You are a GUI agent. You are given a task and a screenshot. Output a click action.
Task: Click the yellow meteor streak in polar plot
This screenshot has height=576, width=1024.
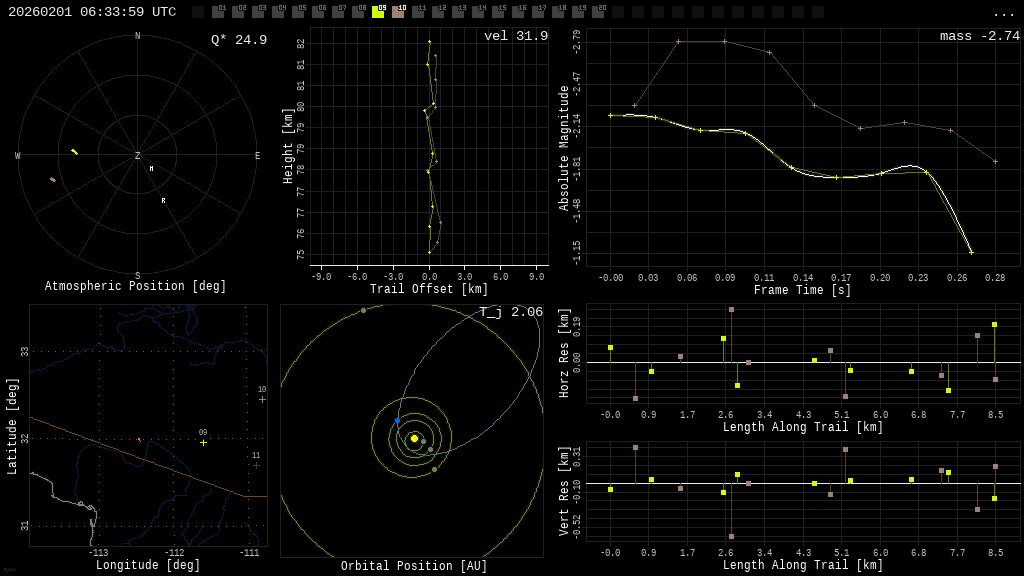[74, 152]
